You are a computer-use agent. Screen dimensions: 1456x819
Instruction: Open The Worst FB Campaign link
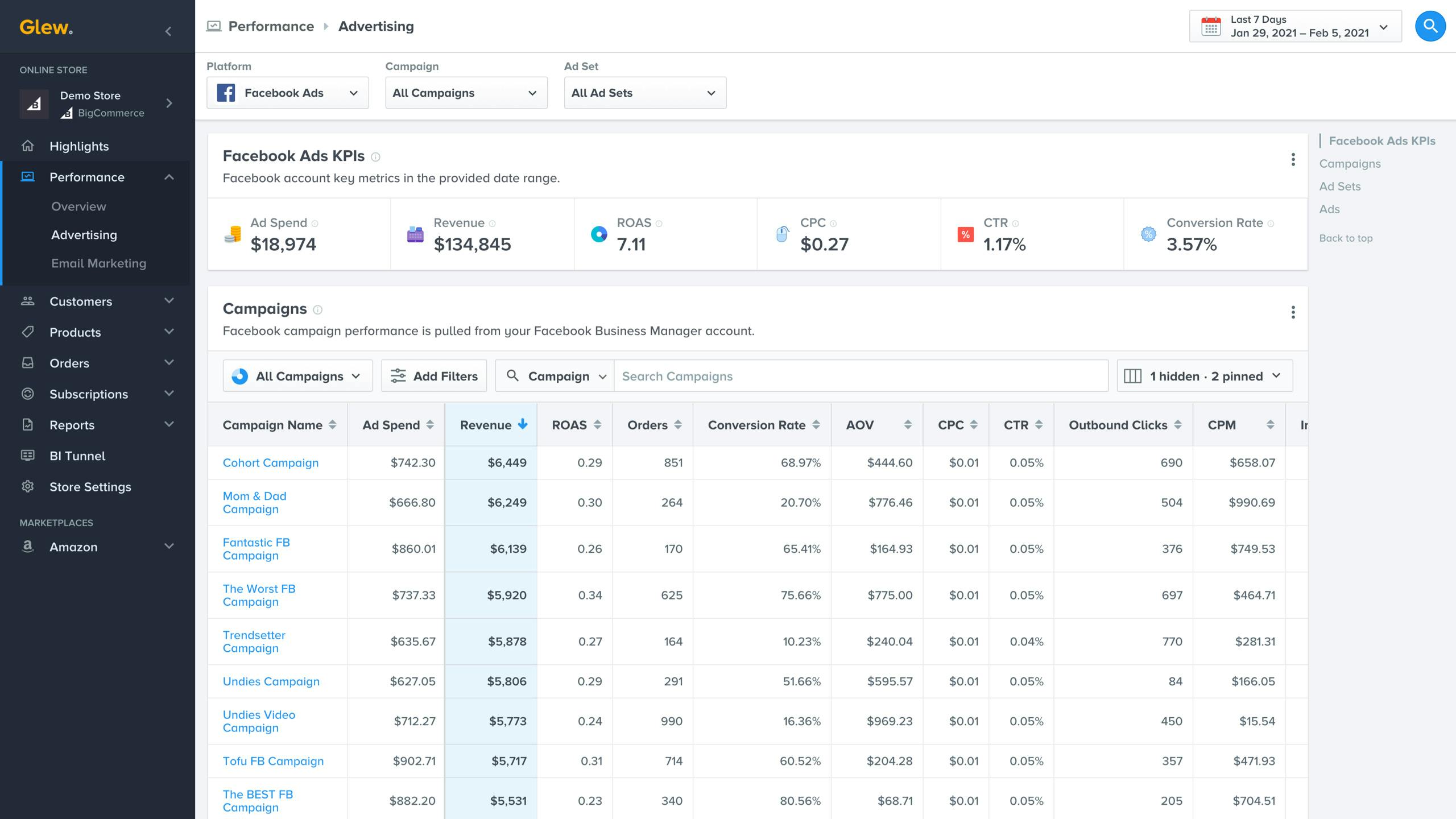point(259,595)
